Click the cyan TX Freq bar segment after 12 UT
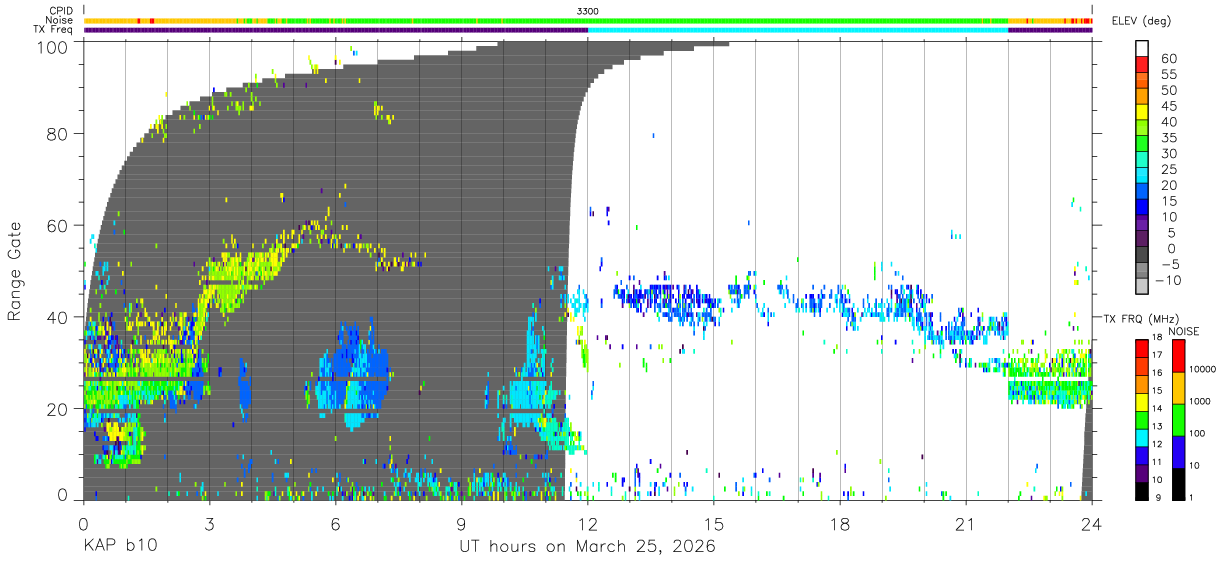 pyautogui.click(x=798, y=30)
